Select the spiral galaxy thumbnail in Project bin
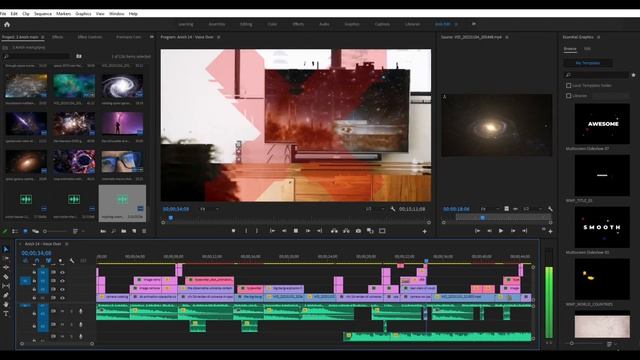 122,86
